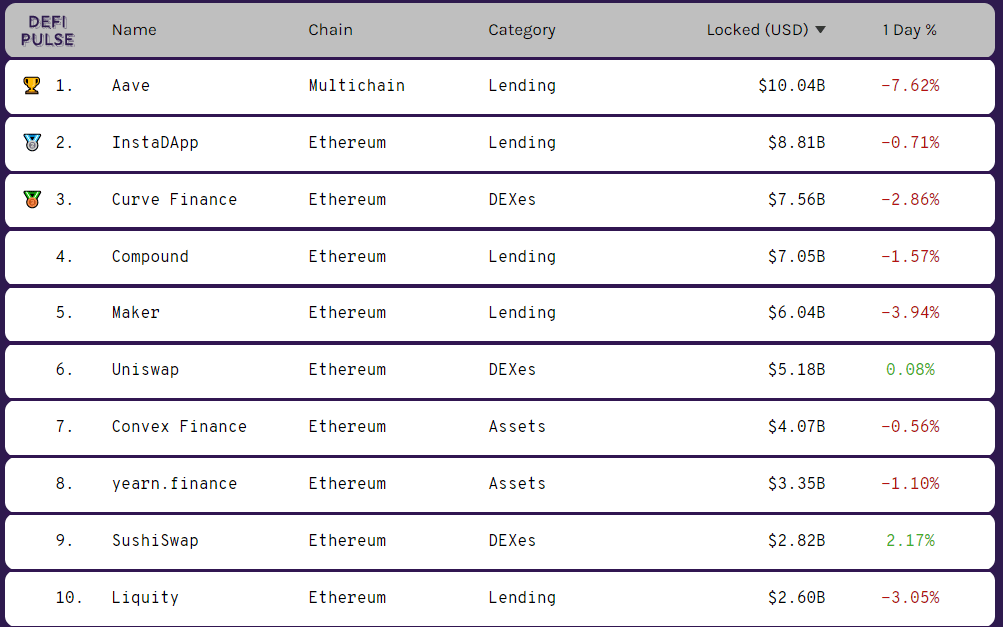The height and width of the screenshot is (627, 1003).
Task: Click the 1 Day % column header
Action: [909, 30]
